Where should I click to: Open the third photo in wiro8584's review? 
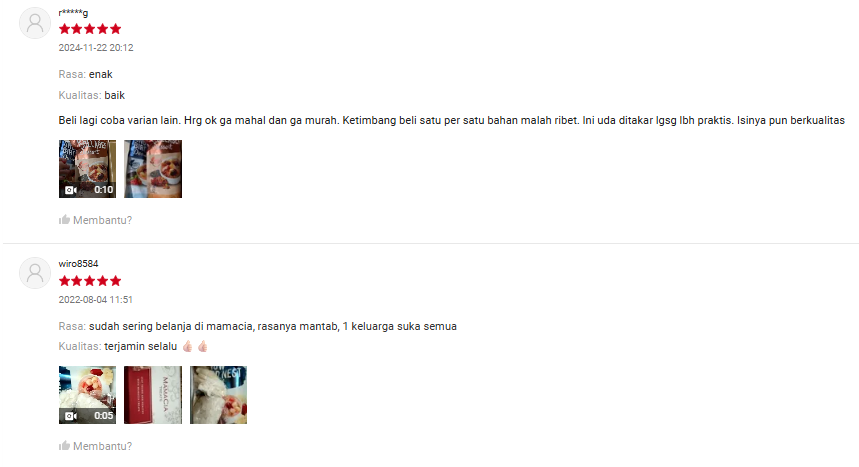(x=219, y=395)
